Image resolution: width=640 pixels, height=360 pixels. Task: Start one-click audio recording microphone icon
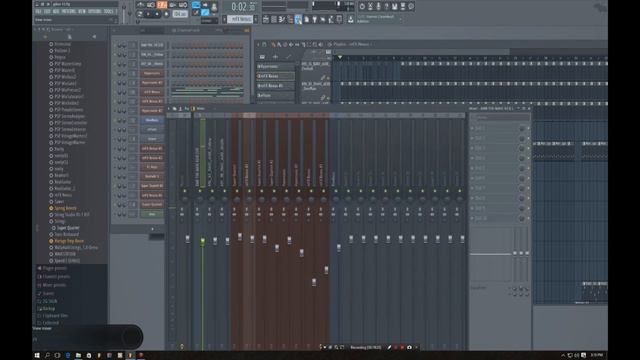[378, 6]
